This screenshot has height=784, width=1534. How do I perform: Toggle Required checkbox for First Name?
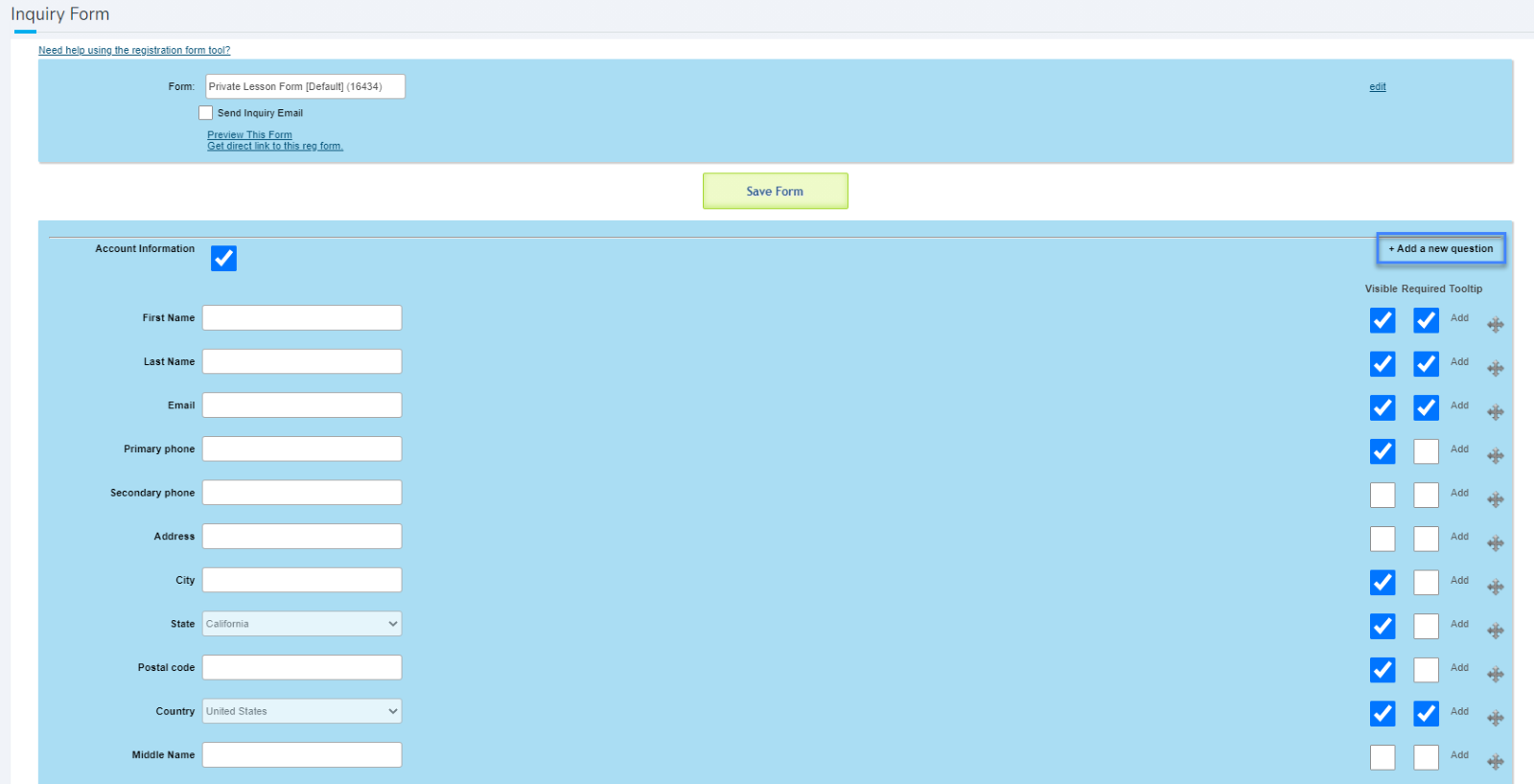point(1427,320)
